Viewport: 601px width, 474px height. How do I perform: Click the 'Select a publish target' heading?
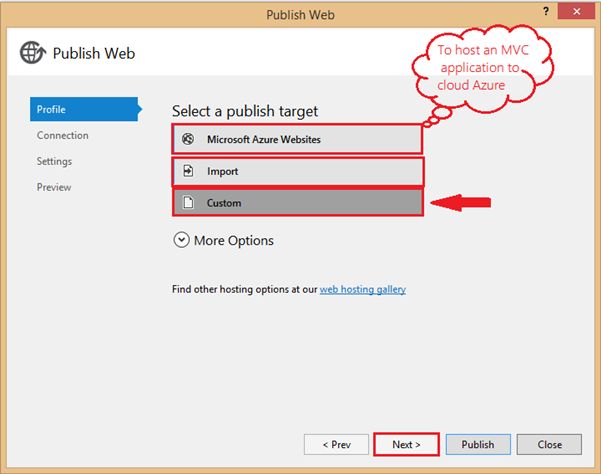click(x=245, y=112)
